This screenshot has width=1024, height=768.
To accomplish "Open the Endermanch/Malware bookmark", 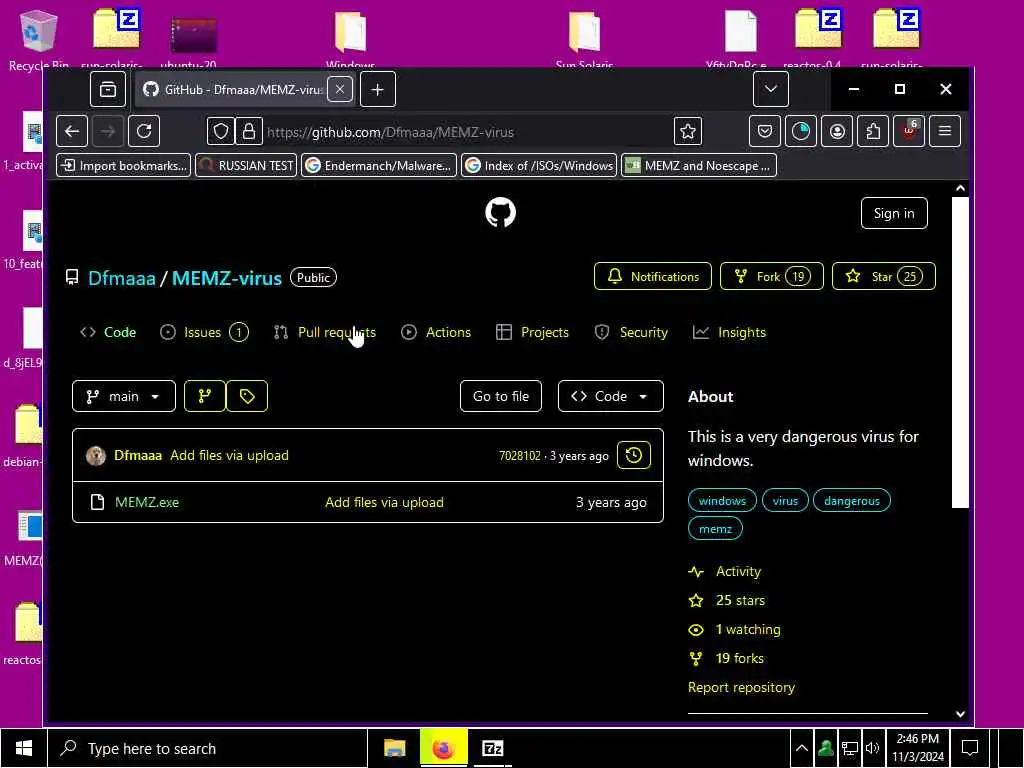I will 379,166.
